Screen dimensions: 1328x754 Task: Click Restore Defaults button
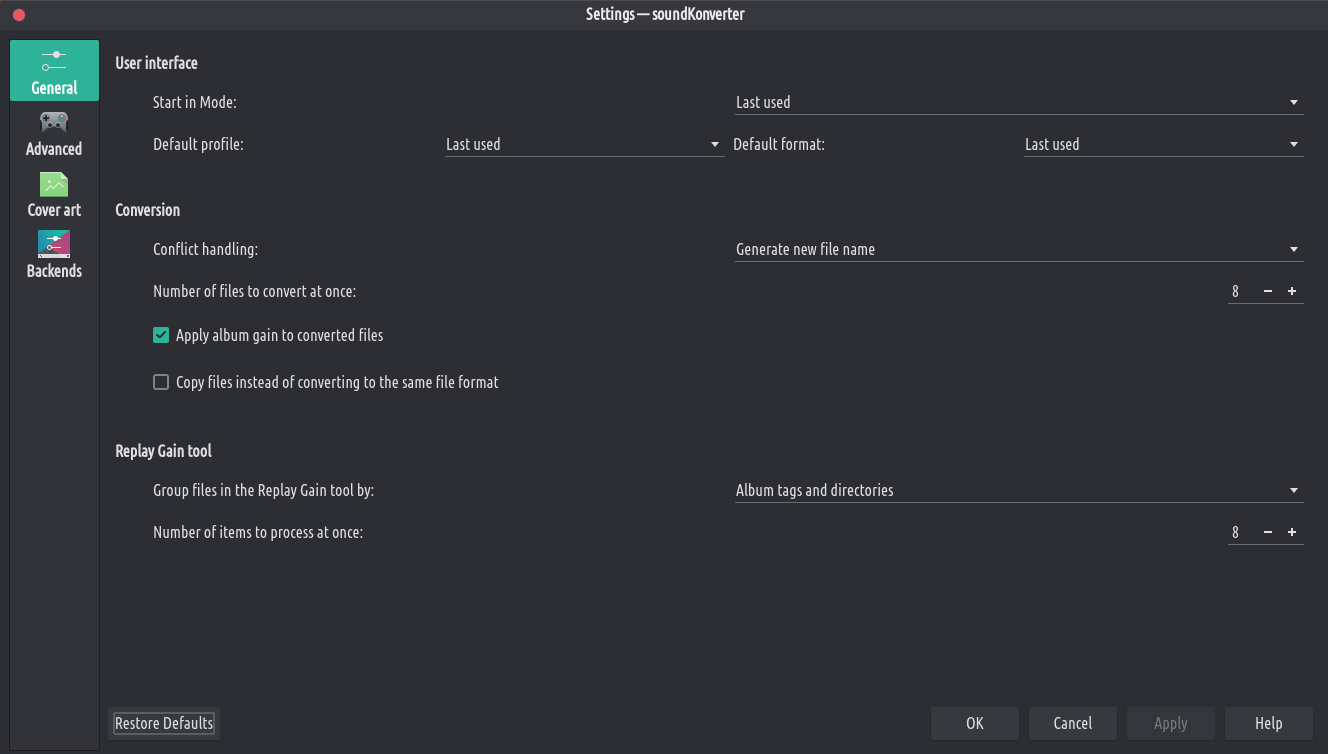tap(164, 723)
